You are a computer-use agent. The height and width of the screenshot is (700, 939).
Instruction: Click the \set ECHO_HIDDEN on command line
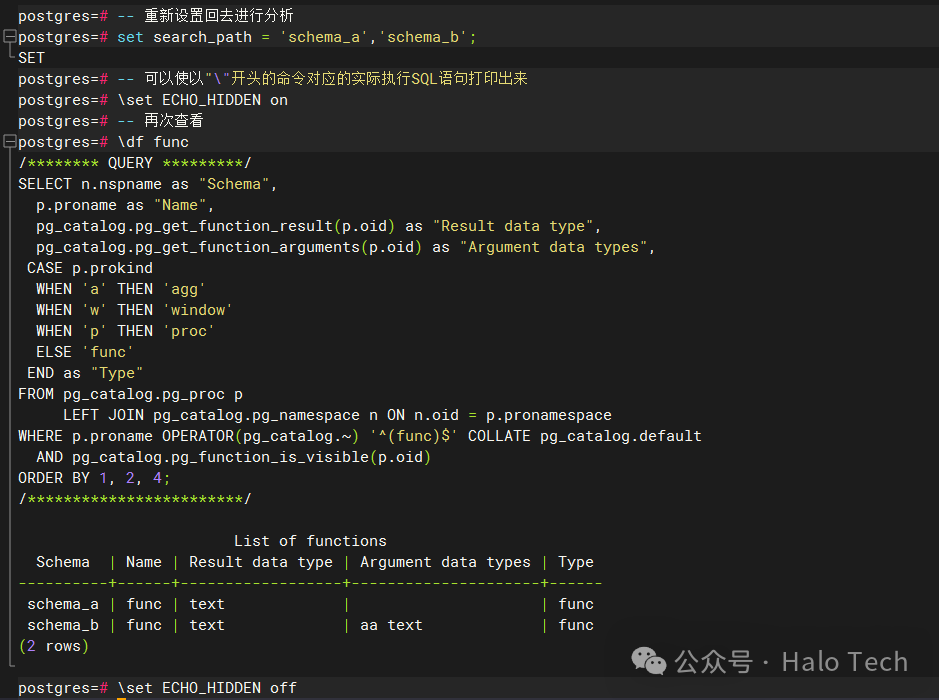click(x=202, y=100)
